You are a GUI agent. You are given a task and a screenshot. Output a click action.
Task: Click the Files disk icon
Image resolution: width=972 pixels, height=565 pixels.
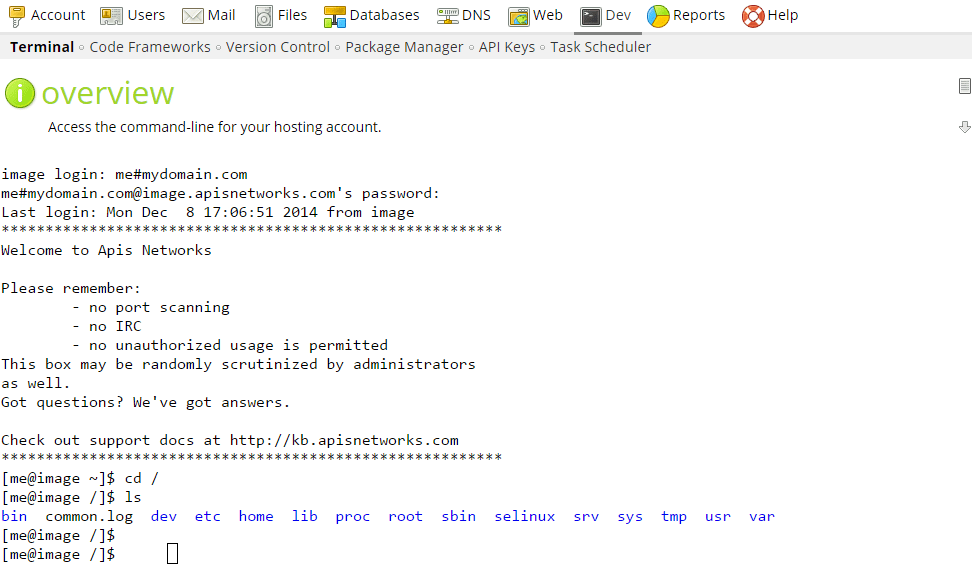(x=264, y=17)
